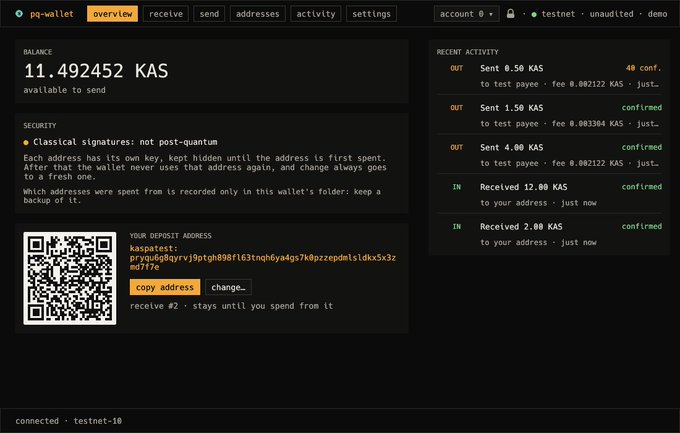Viewport: 680px width, 433px height.
Task: Click the pq-wallet logo icon
Action: click(19, 14)
